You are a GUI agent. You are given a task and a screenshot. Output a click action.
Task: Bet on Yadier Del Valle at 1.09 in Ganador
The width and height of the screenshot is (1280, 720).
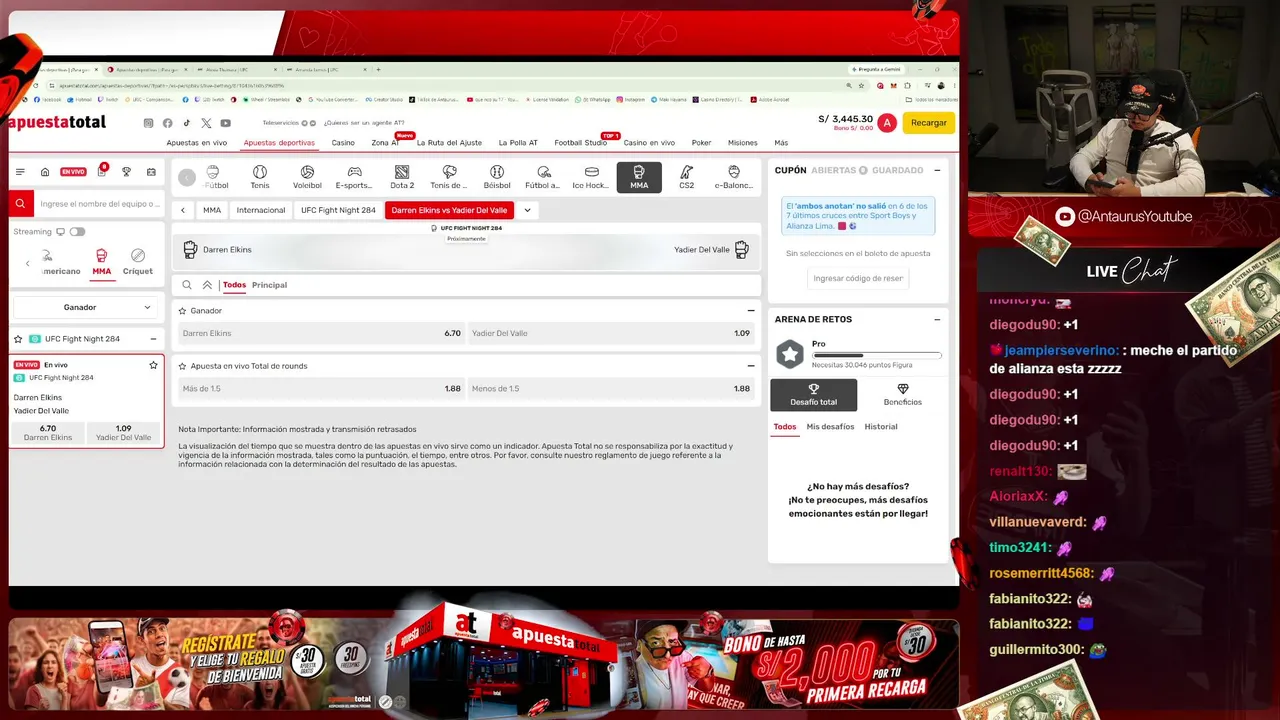[611, 333]
